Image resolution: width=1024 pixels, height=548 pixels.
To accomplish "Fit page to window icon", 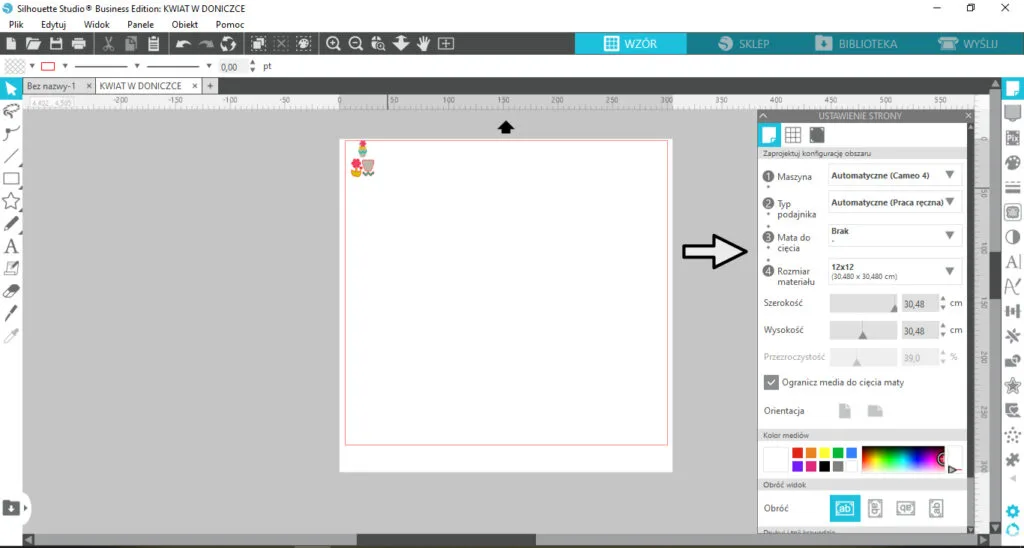I will tap(445, 44).
